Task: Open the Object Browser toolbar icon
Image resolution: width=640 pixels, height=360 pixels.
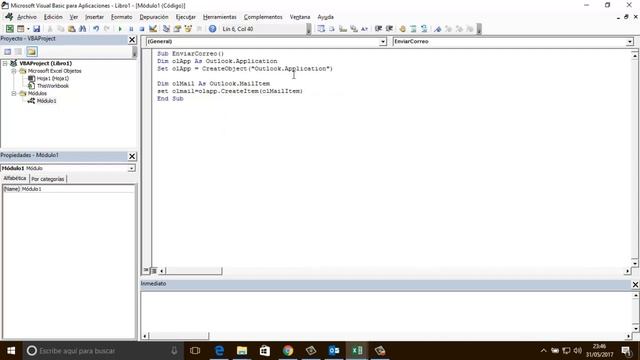Action: click(x=188, y=29)
